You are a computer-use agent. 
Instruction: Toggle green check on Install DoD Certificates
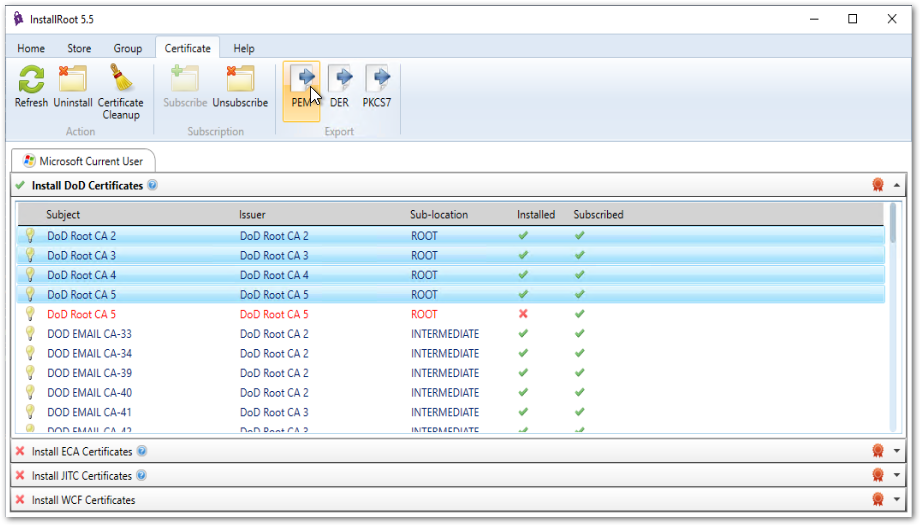pyautogui.click(x=20, y=186)
